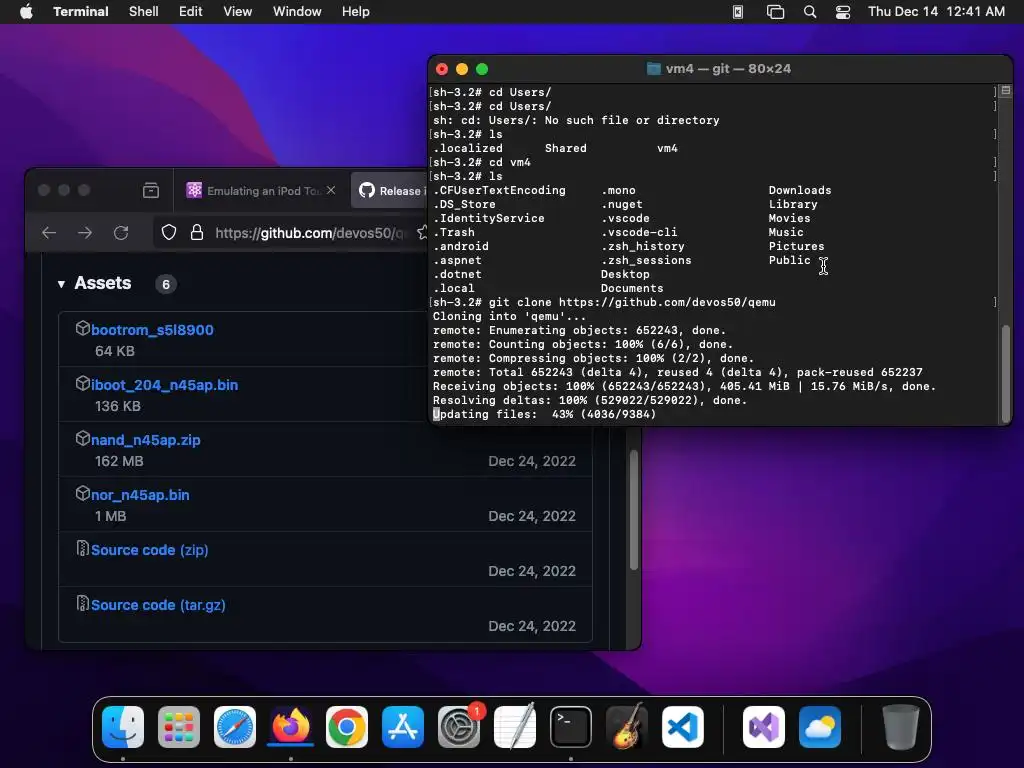Open GarageBand from the Dock
1024x768 pixels.
pyautogui.click(x=627, y=727)
